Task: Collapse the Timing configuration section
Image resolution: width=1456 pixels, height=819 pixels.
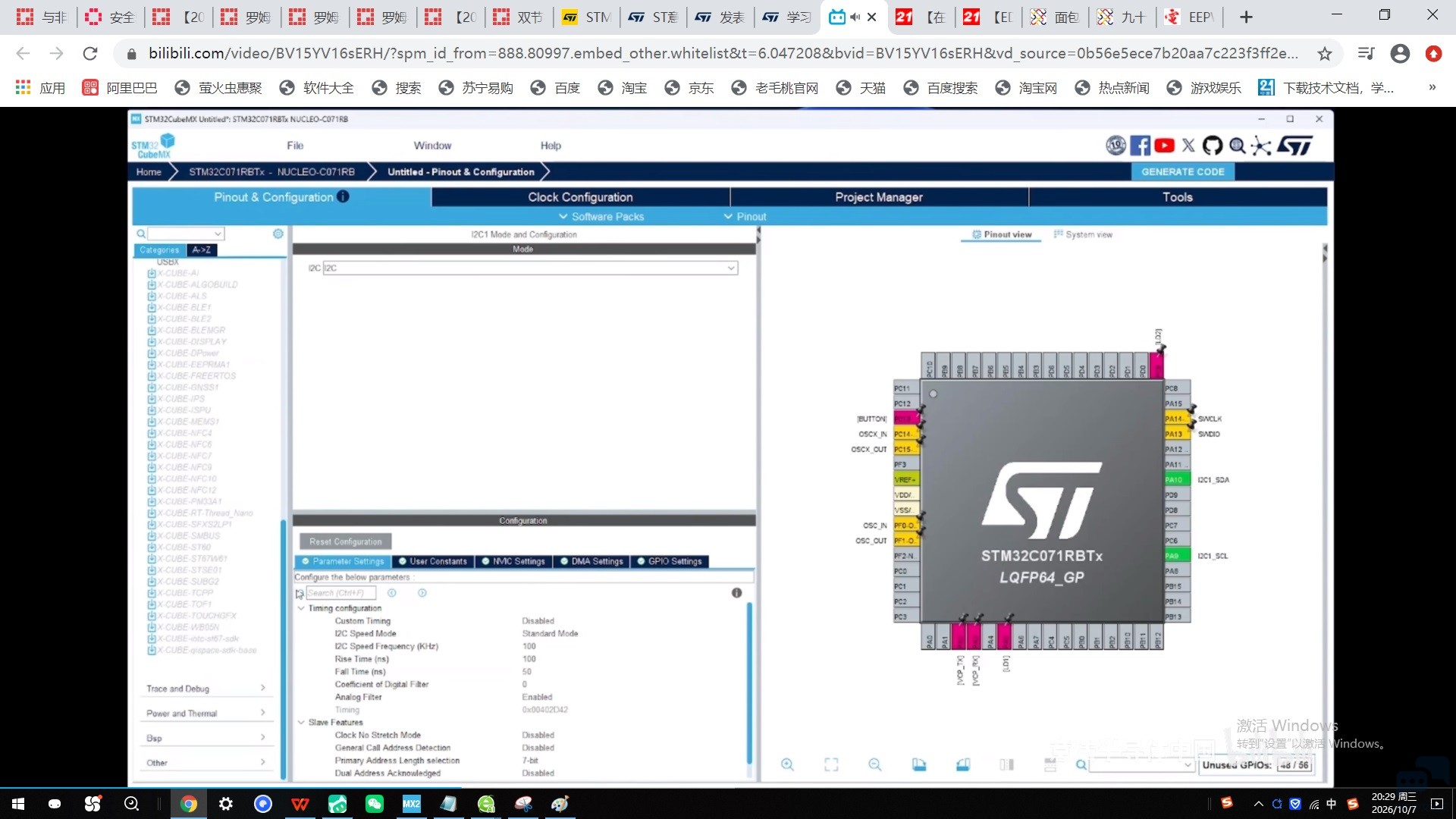Action: click(x=301, y=608)
